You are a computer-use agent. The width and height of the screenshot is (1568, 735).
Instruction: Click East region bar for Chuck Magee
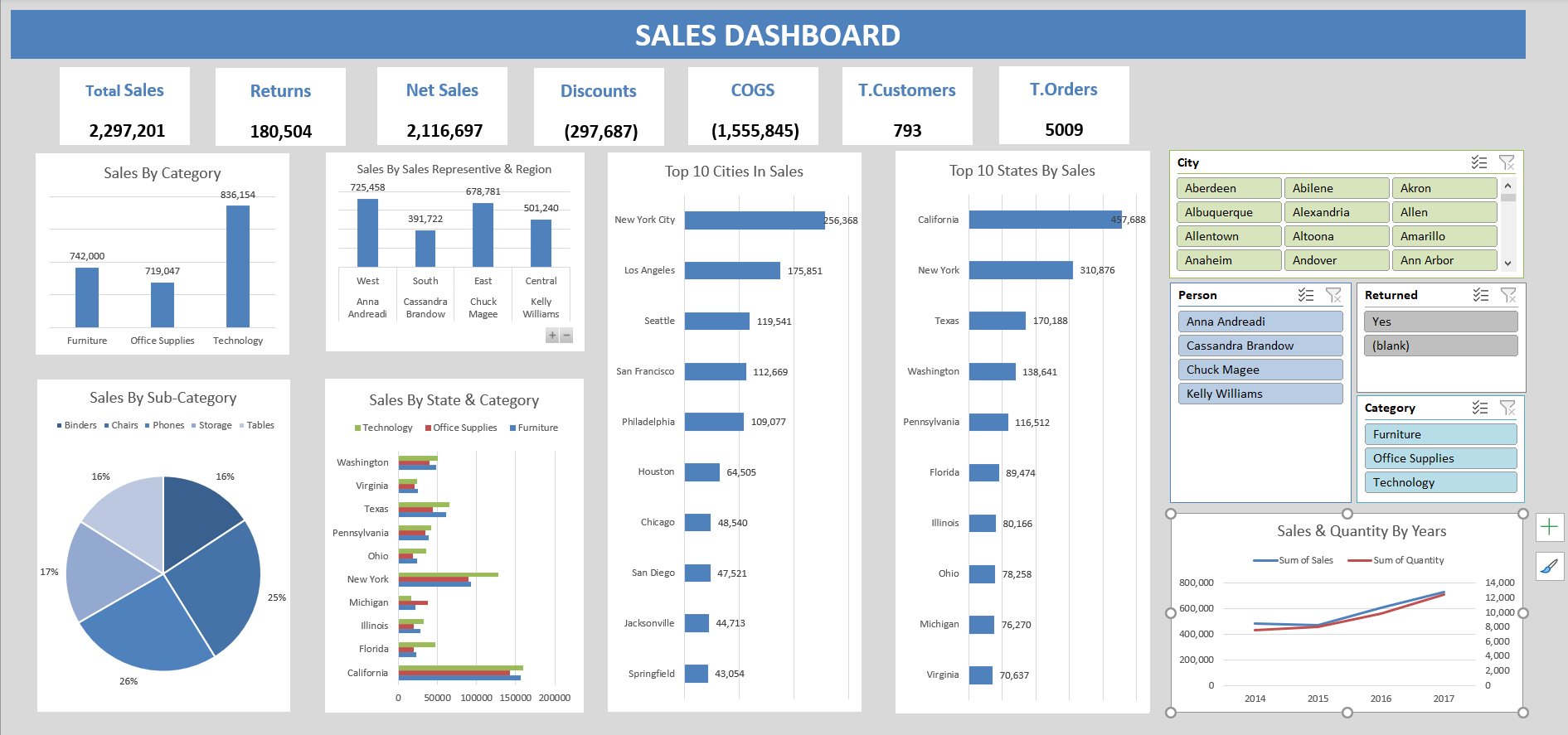point(483,235)
